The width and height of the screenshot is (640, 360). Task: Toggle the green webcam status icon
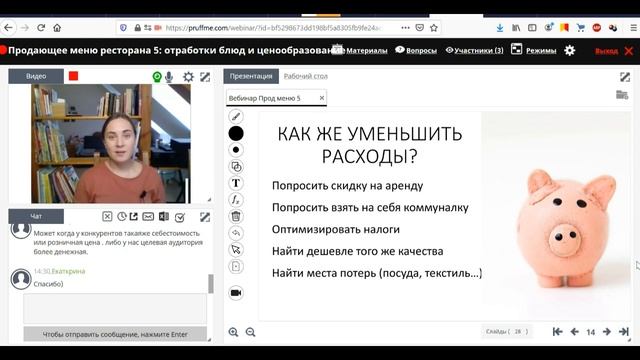(x=157, y=77)
